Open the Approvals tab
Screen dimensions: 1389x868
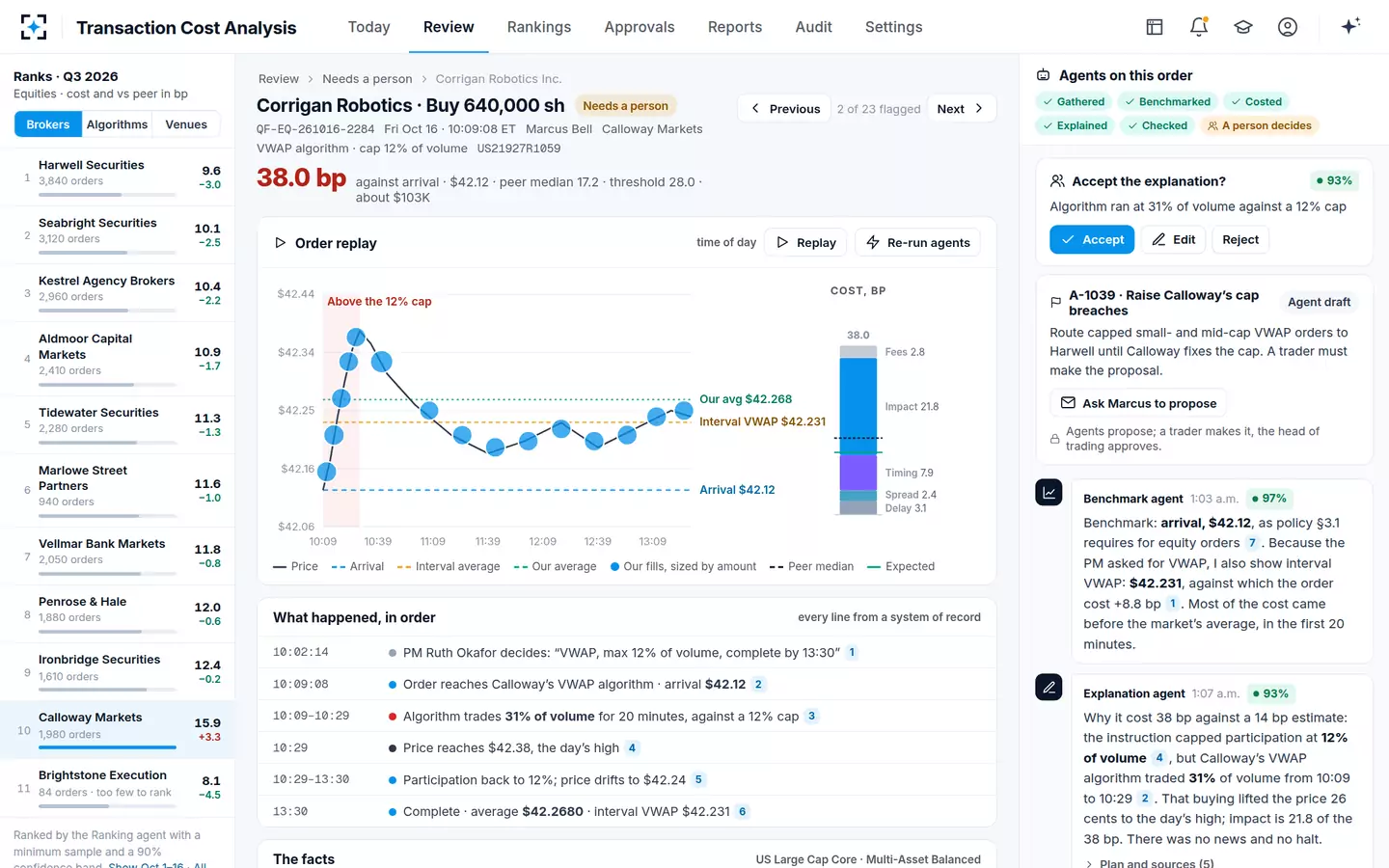pyautogui.click(x=640, y=27)
